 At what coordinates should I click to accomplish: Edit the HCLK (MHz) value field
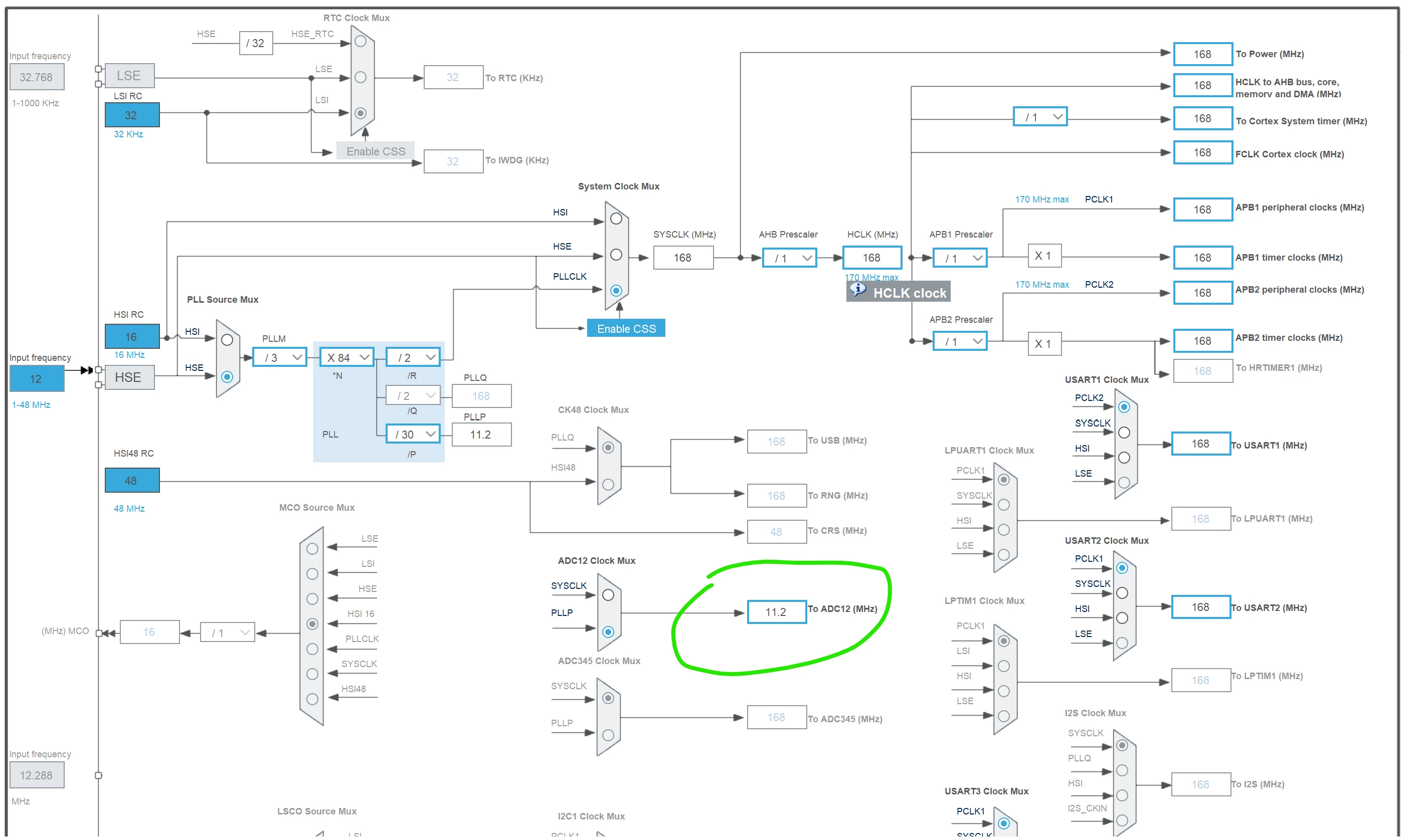[872, 258]
